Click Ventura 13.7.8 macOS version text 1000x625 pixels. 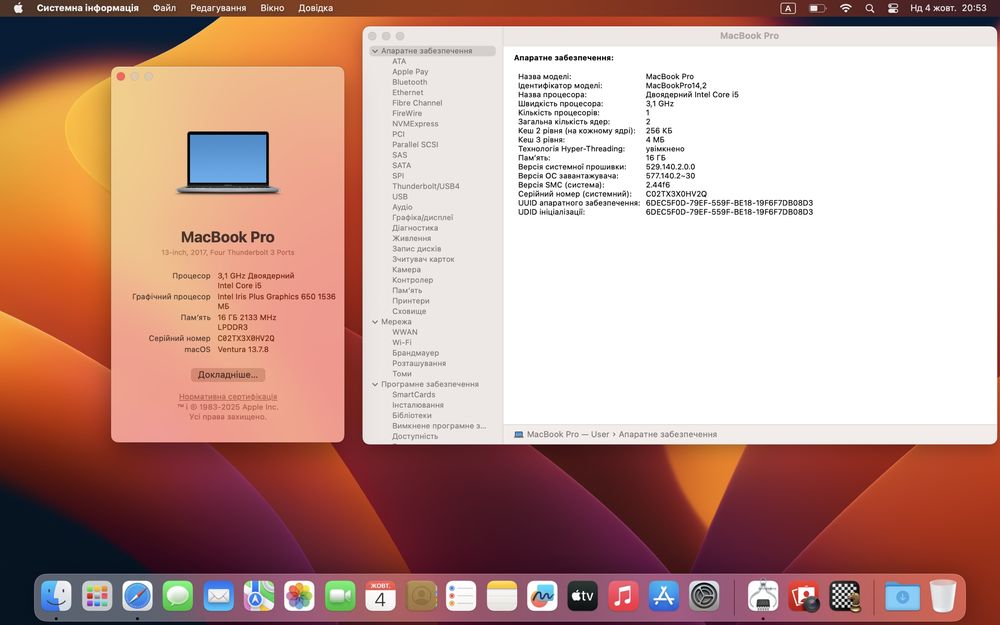point(243,349)
